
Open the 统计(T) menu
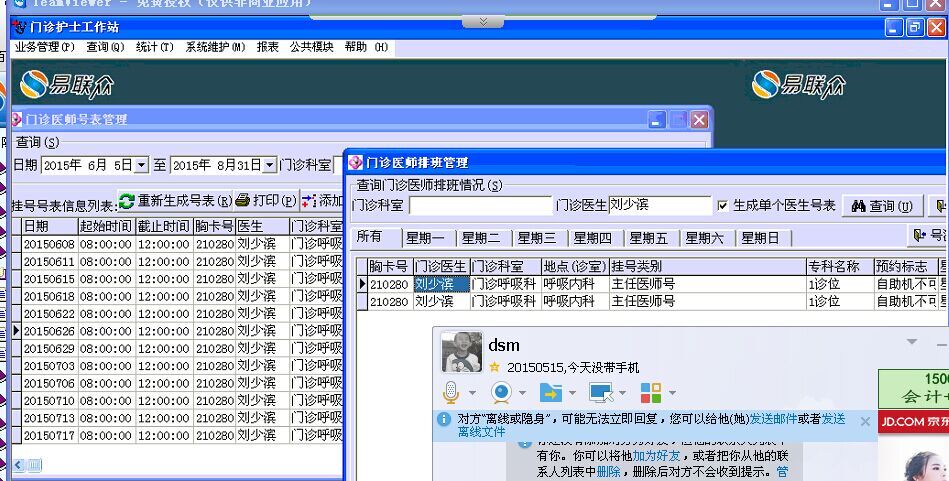click(x=154, y=47)
